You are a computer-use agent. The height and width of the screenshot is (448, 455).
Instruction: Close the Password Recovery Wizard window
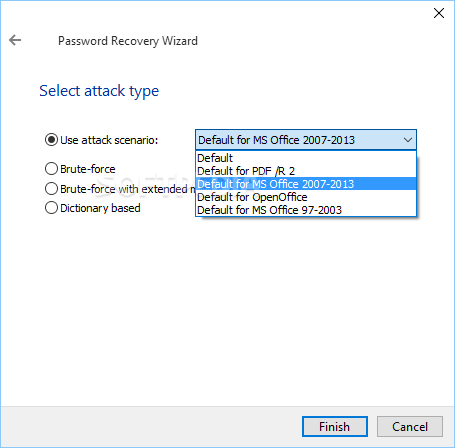pos(439,13)
